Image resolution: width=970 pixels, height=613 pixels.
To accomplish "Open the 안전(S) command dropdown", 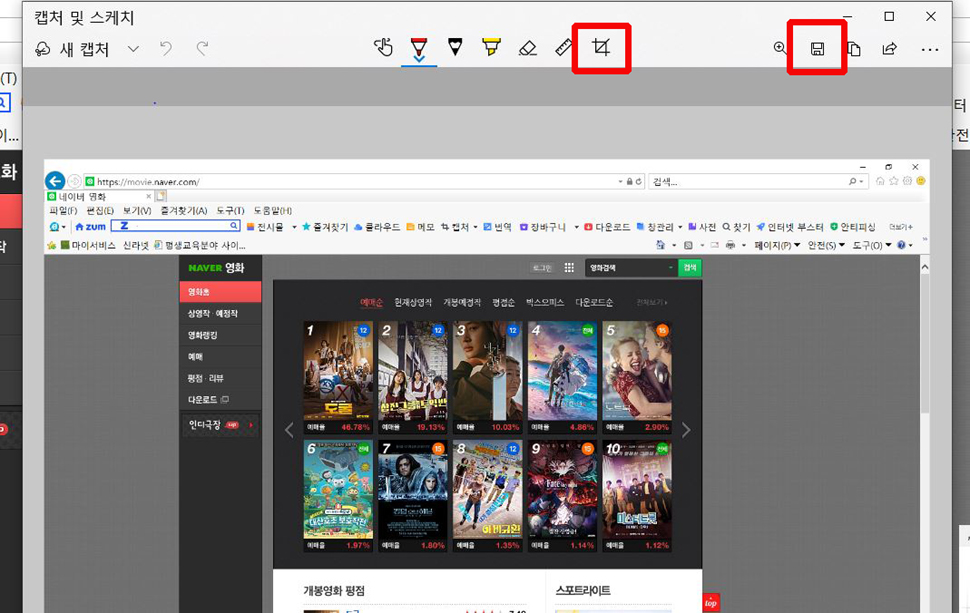I will click(826, 246).
